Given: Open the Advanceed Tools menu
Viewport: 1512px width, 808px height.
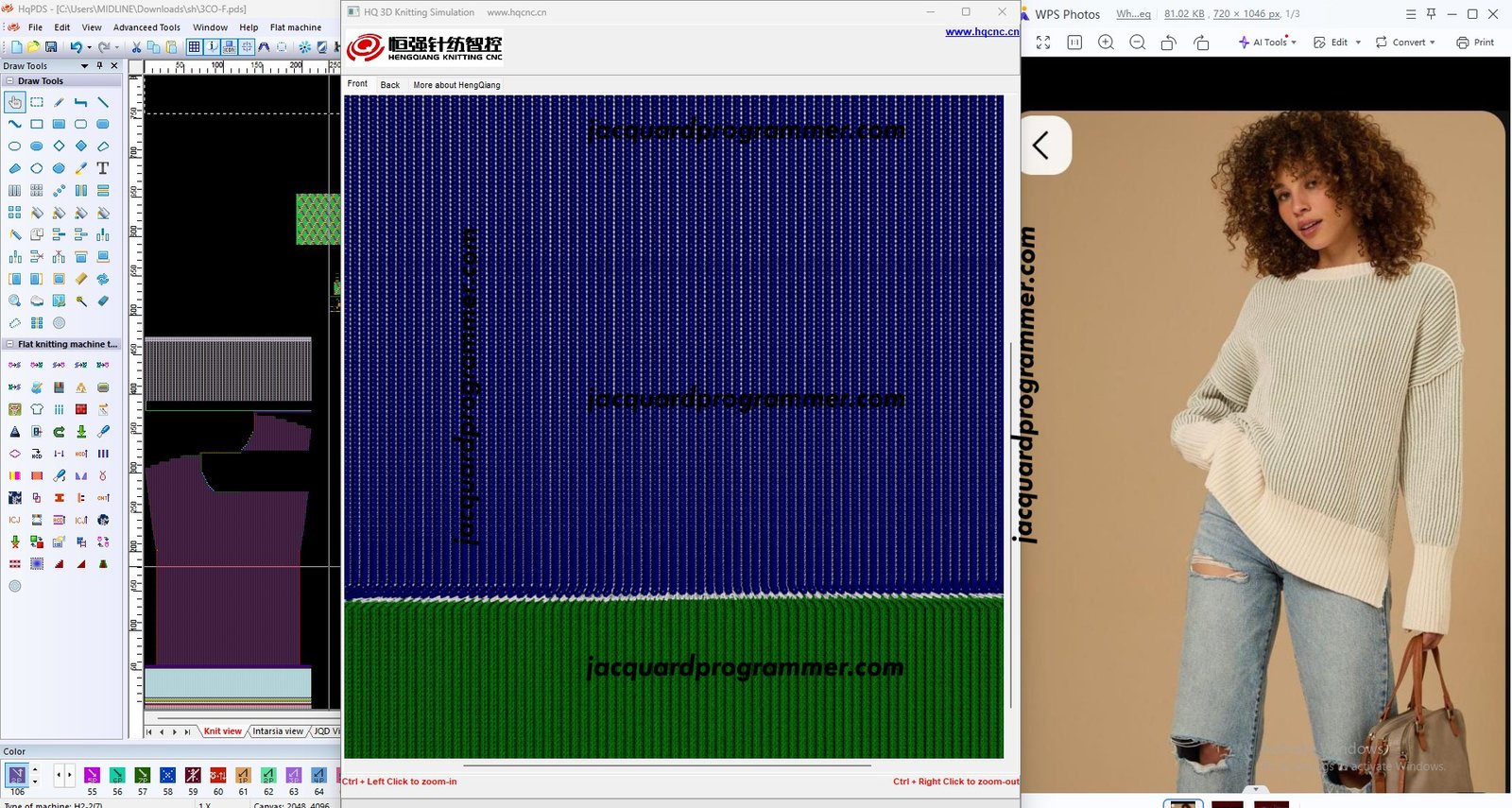Looking at the screenshot, I should [146, 27].
